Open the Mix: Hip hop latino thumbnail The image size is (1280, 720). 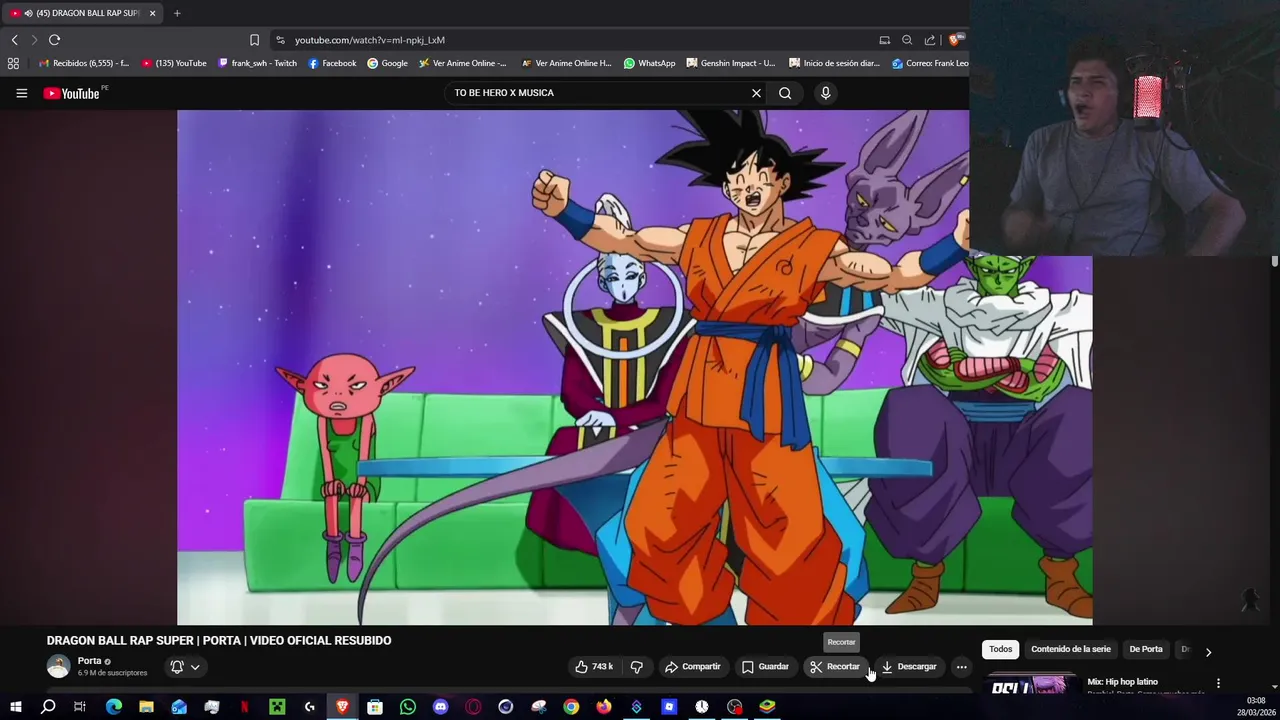tap(1030, 685)
